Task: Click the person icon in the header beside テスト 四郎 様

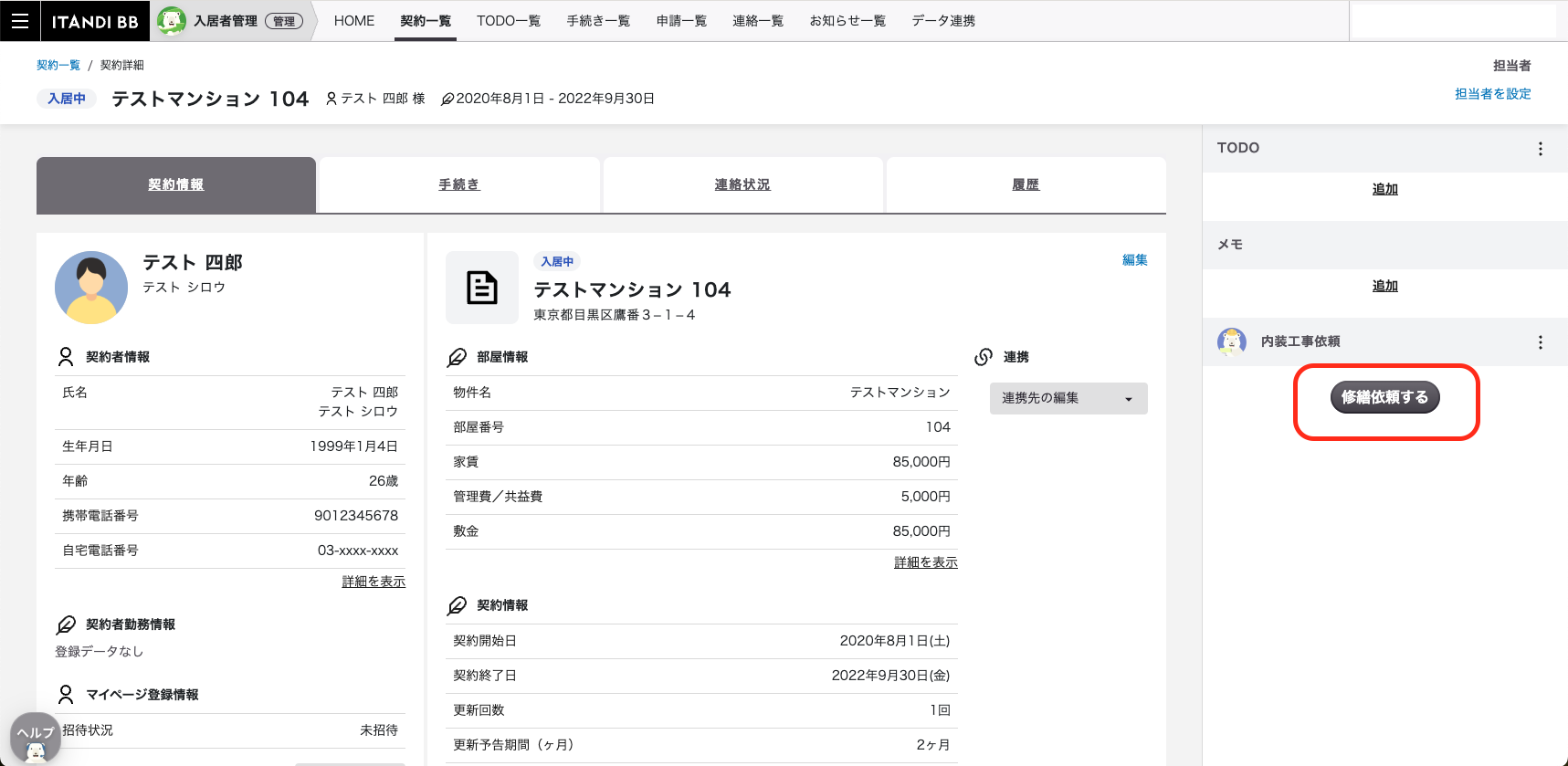Action: point(331,99)
